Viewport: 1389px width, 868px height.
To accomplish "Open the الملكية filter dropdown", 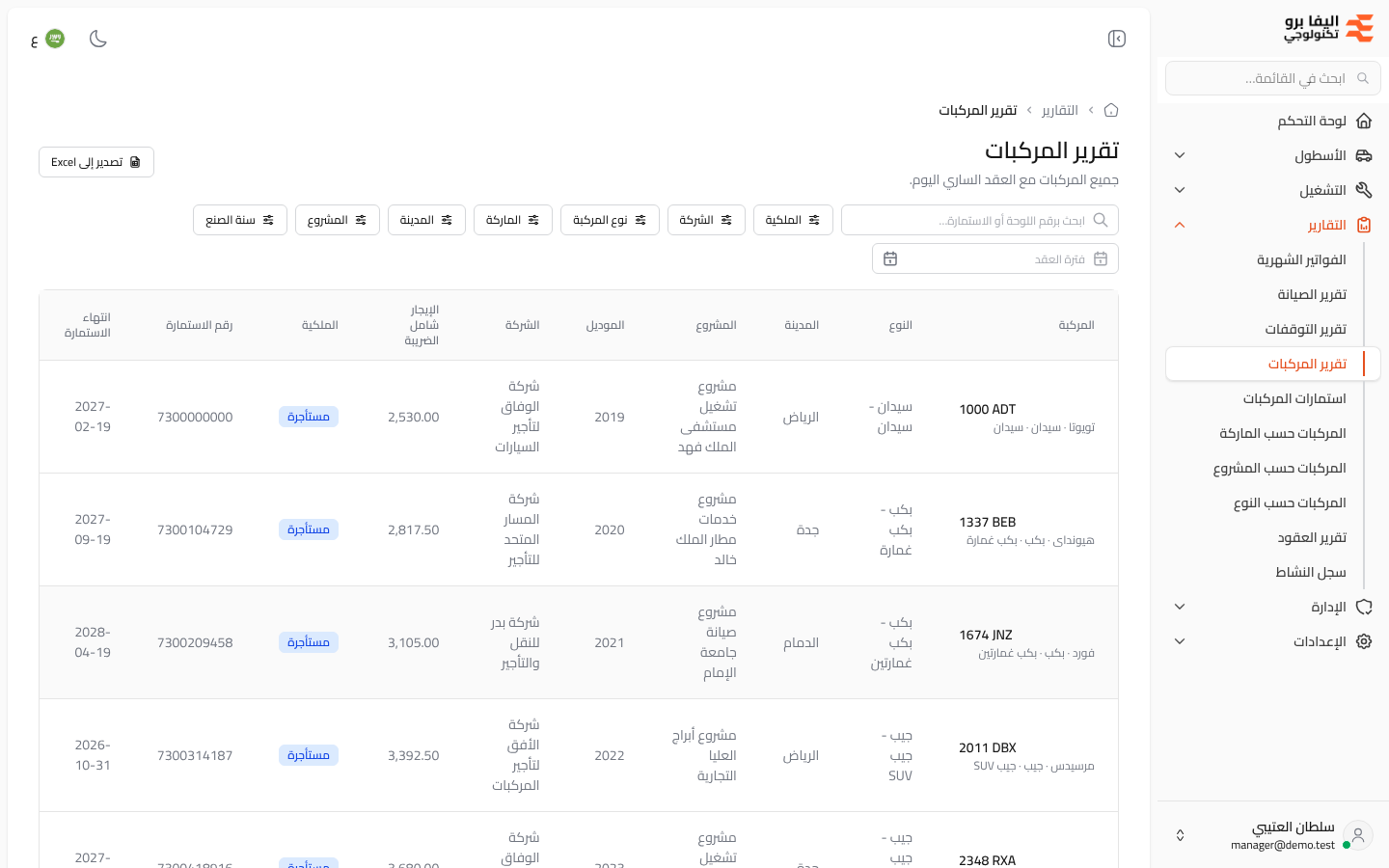I will (x=793, y=220).
